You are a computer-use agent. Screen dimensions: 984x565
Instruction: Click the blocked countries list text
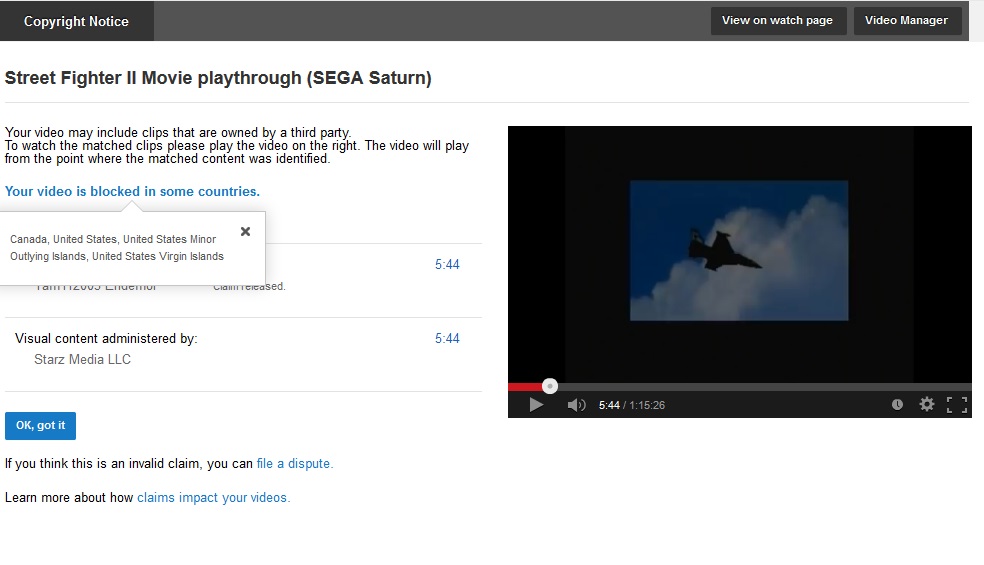(117, 248)
